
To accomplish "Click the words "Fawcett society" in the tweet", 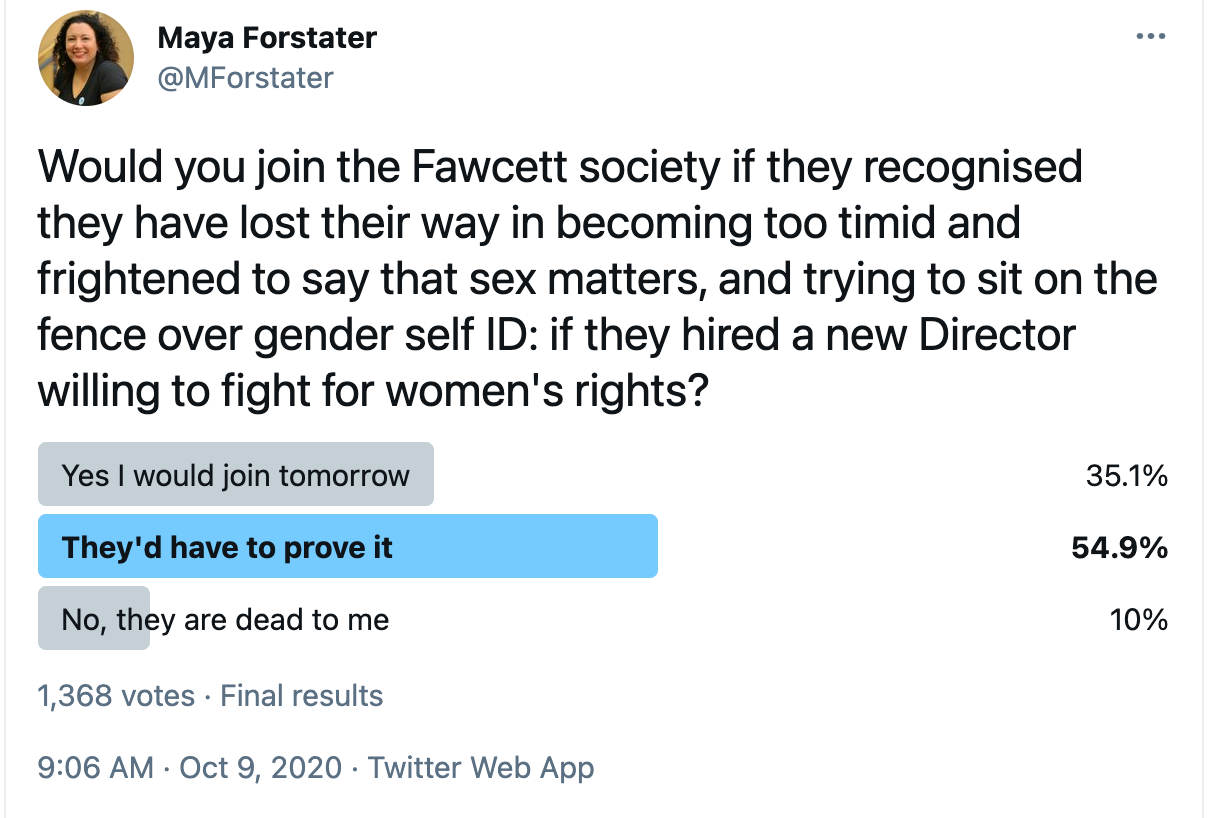I will (564, 168).
